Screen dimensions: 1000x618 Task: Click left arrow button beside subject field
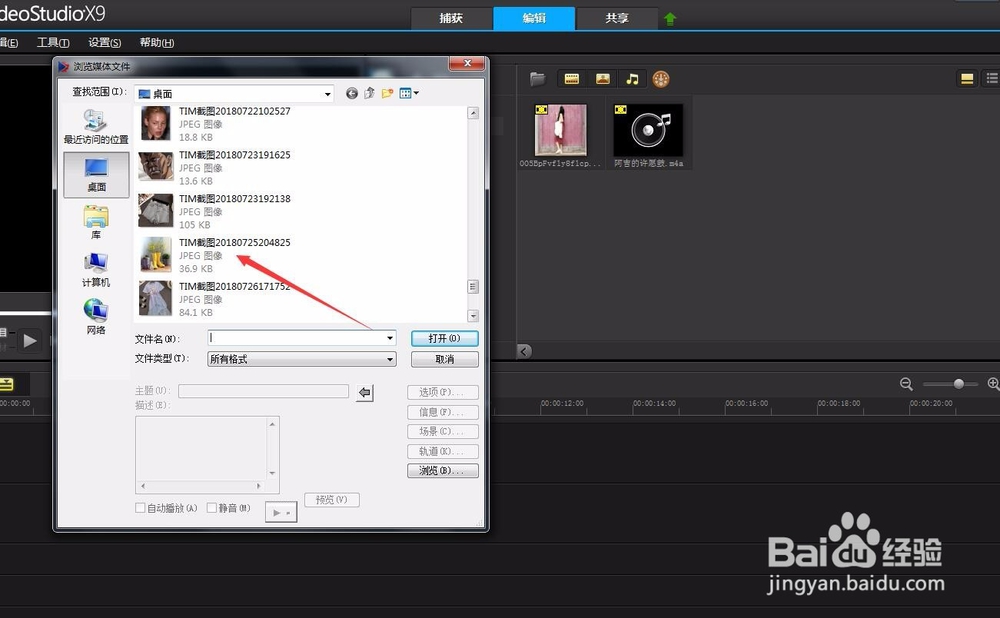pyautogui.click(x=365, y=392)
